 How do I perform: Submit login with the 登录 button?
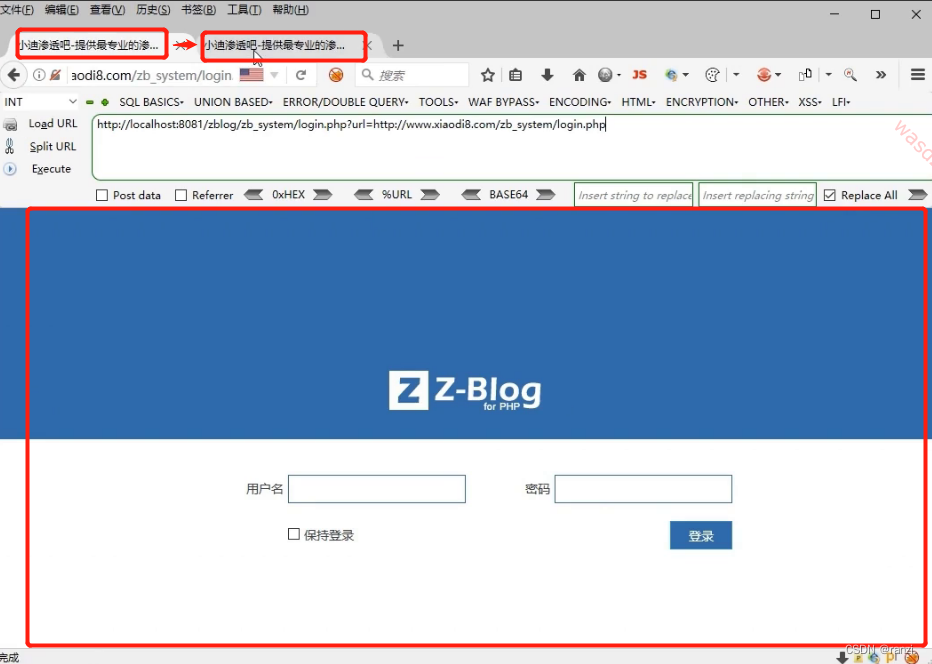click(701, 536)
